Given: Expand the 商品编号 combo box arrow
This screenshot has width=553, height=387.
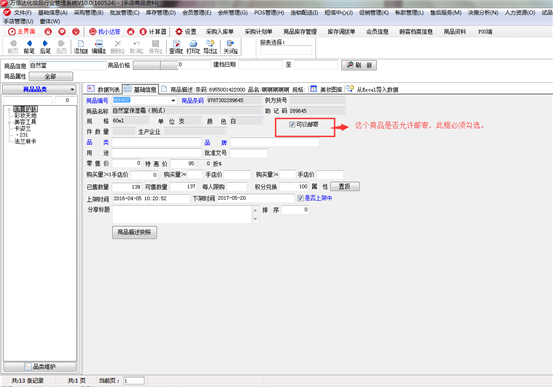Looking at the screenshot, I should click(x=173, y=101).
